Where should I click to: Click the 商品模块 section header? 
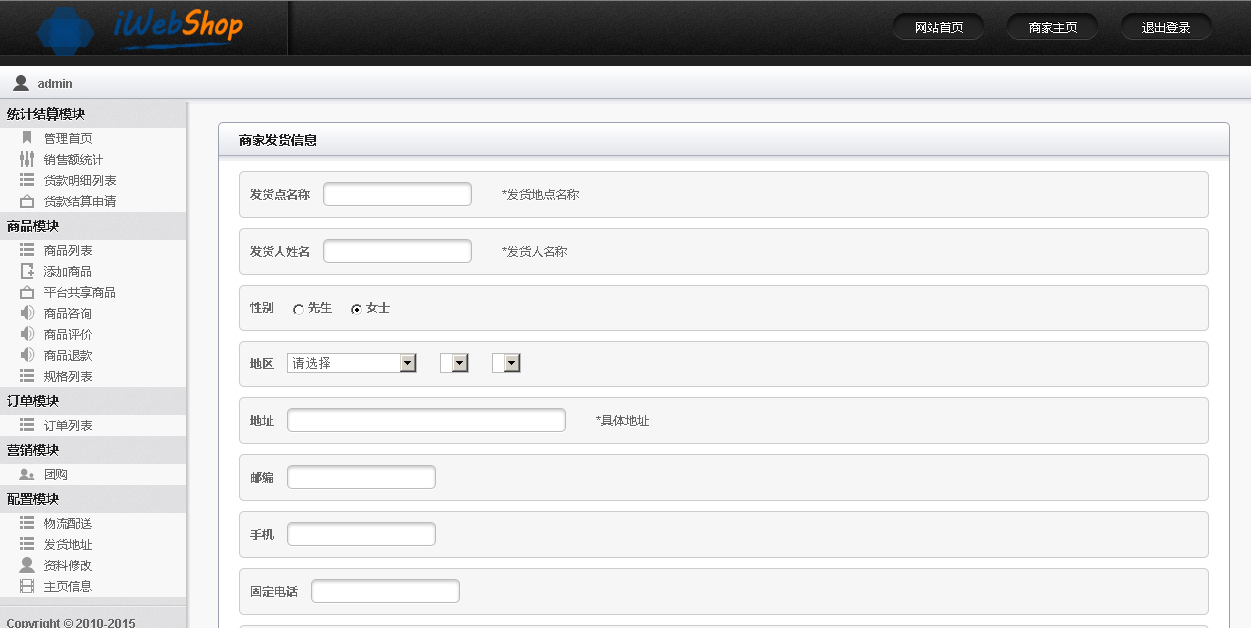click(93, 226)
